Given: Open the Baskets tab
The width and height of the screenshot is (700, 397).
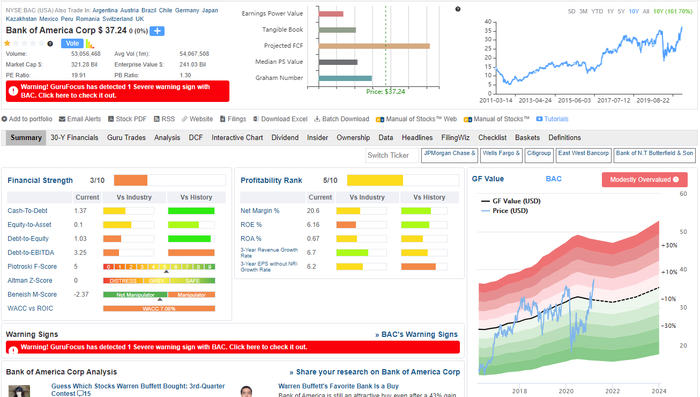Looking at the screenshot, I should point(527,138).
